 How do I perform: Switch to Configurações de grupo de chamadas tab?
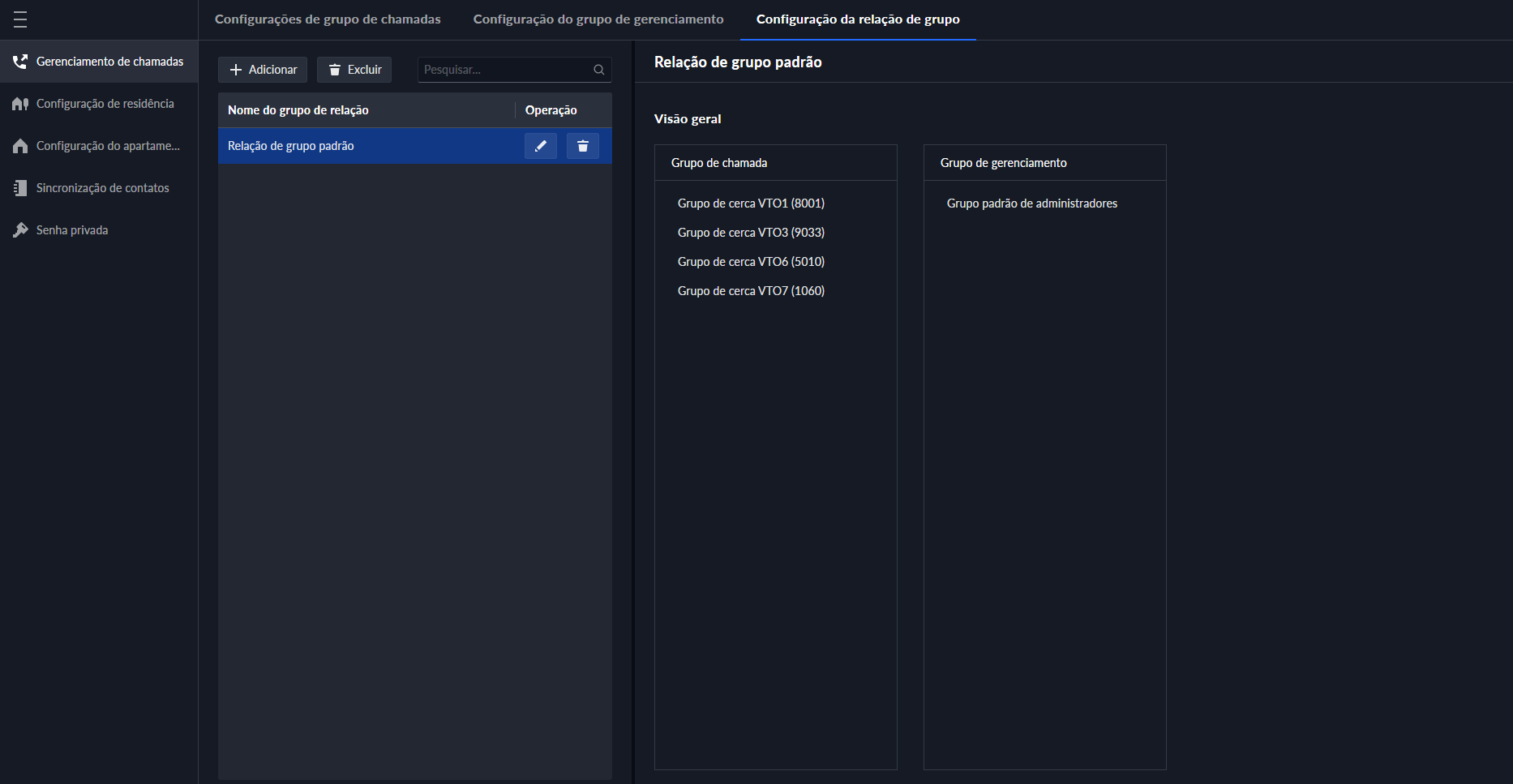(x=328, y=19)
